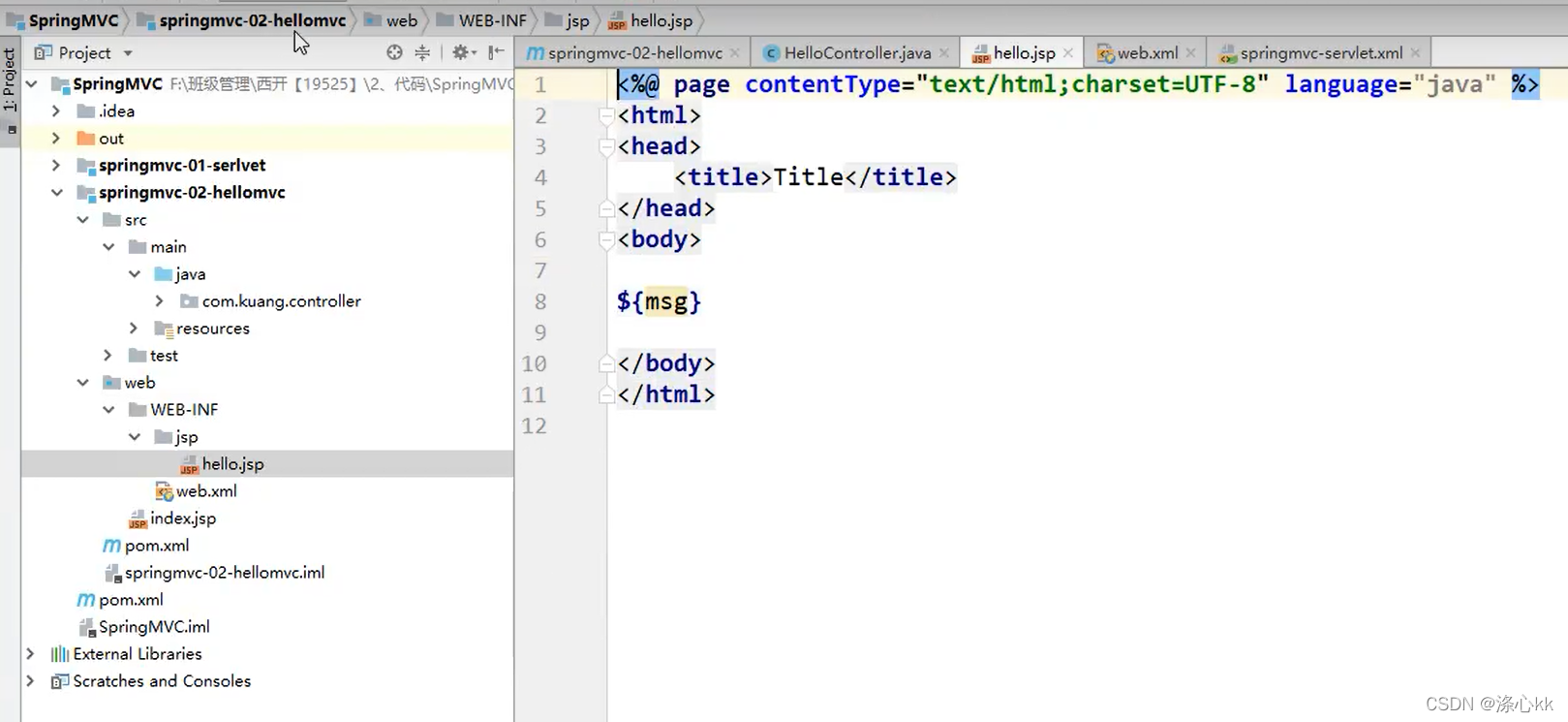Select SpringMVC.iml file

pyautogui.click(x=143, y=627)
